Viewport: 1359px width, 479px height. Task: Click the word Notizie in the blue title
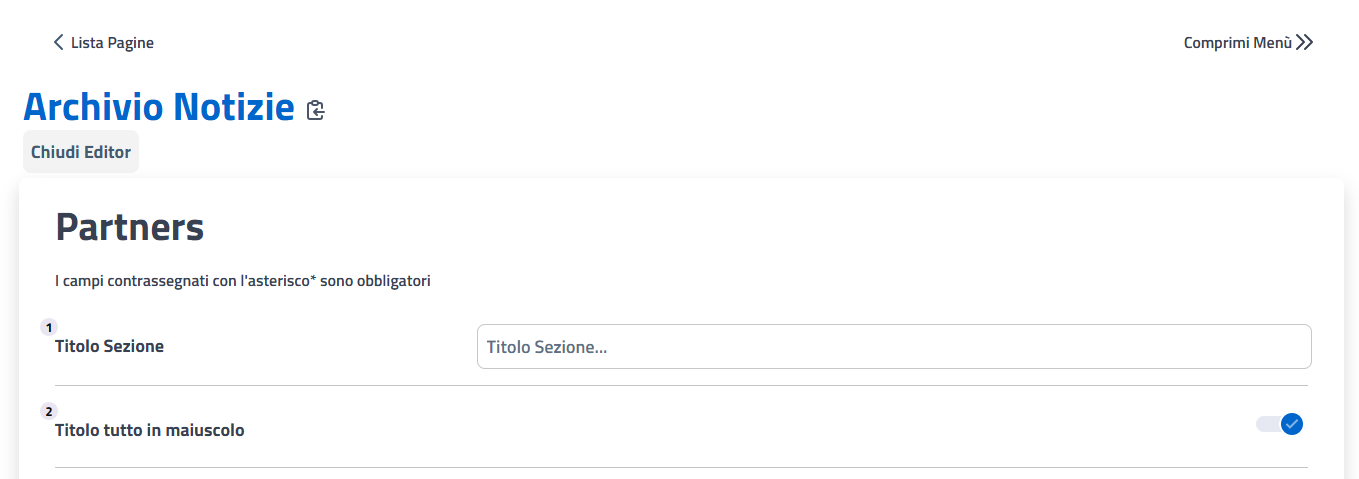[x=234, y=106]
